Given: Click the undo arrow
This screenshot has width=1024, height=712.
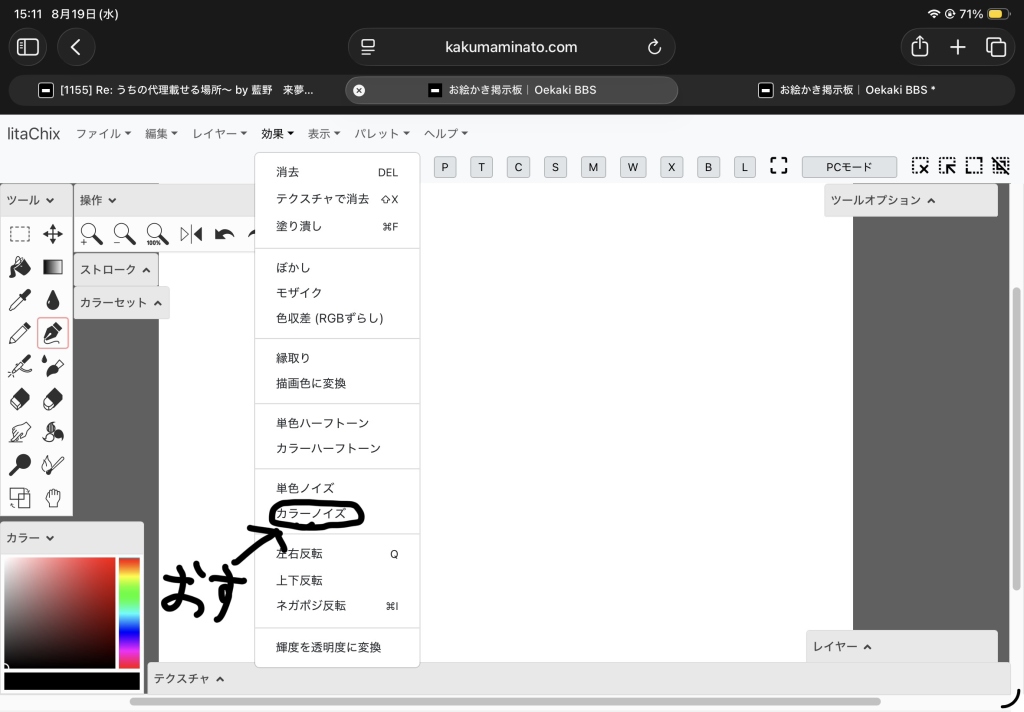Looking at the screenshot, I should 224,234.
